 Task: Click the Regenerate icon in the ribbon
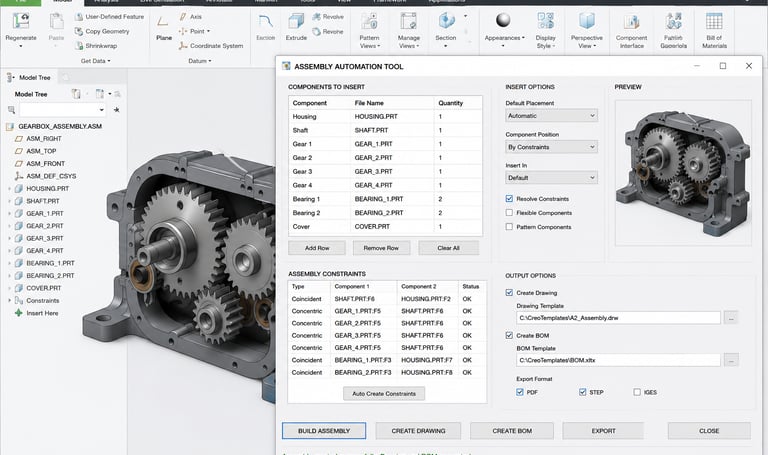coord(21,22)
